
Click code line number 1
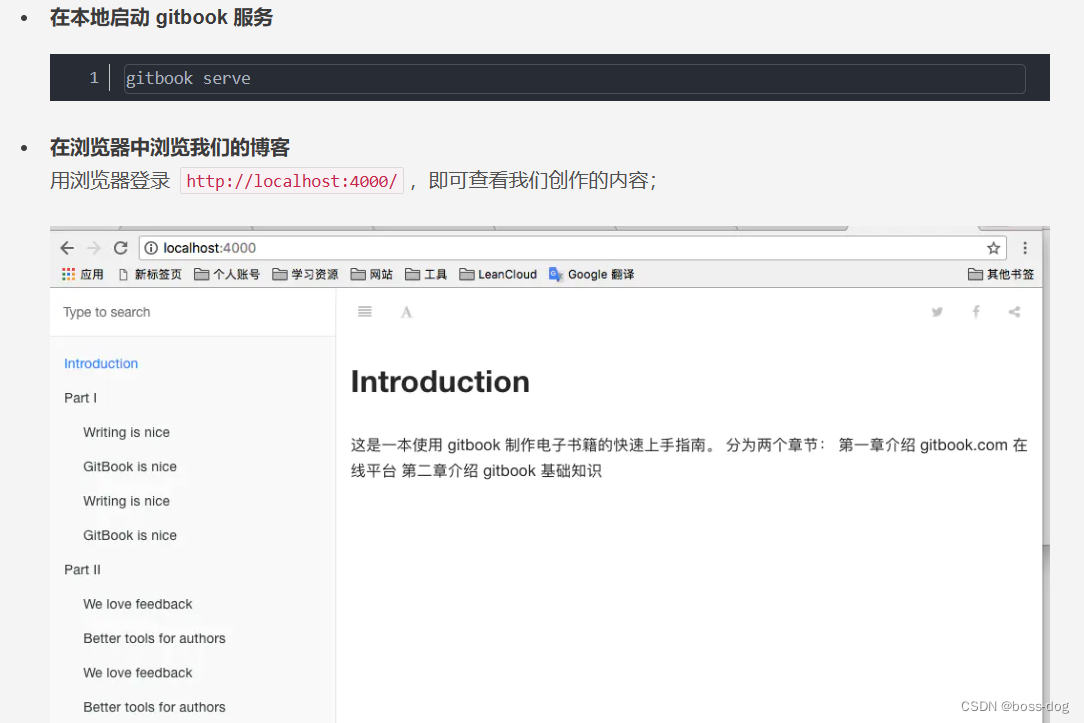click(x=94, y=78)
